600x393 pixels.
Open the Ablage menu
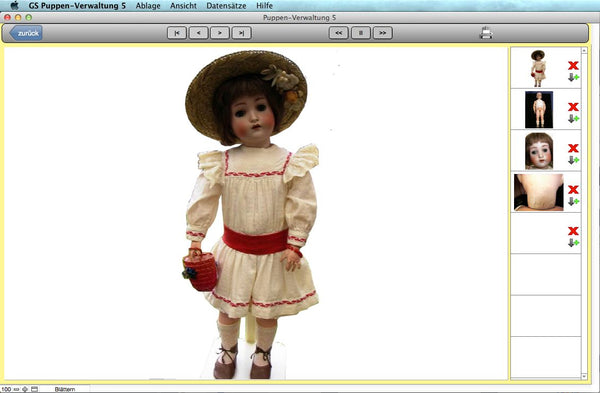148,6
